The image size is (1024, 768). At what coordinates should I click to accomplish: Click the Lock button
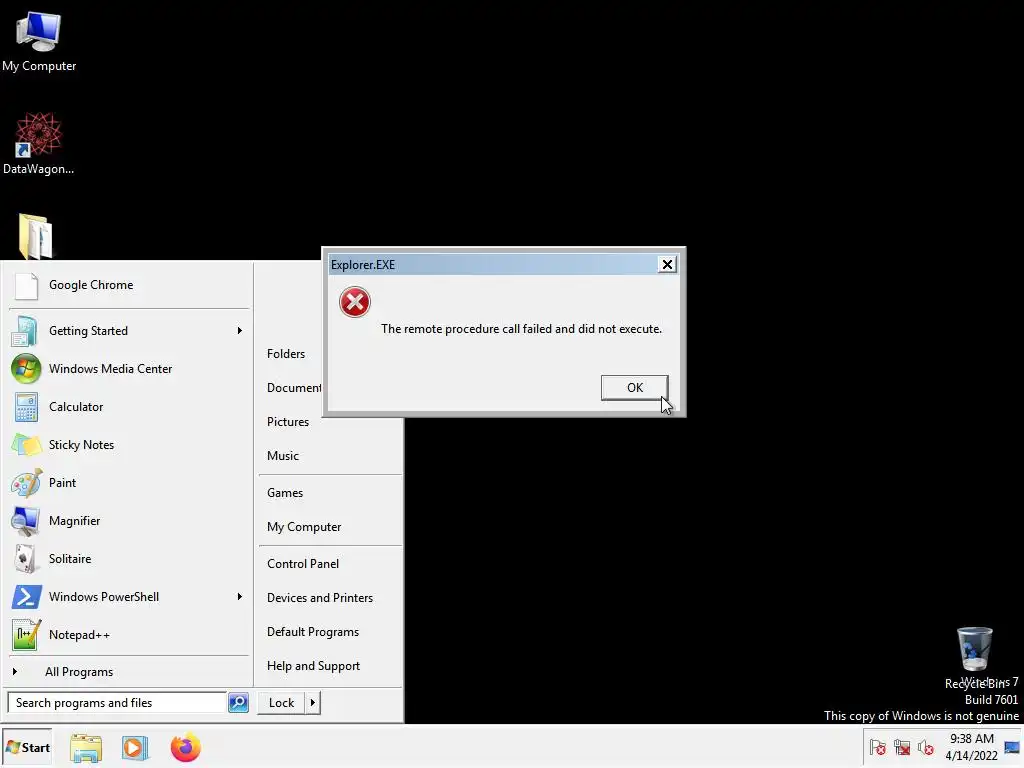pos(281,703)
